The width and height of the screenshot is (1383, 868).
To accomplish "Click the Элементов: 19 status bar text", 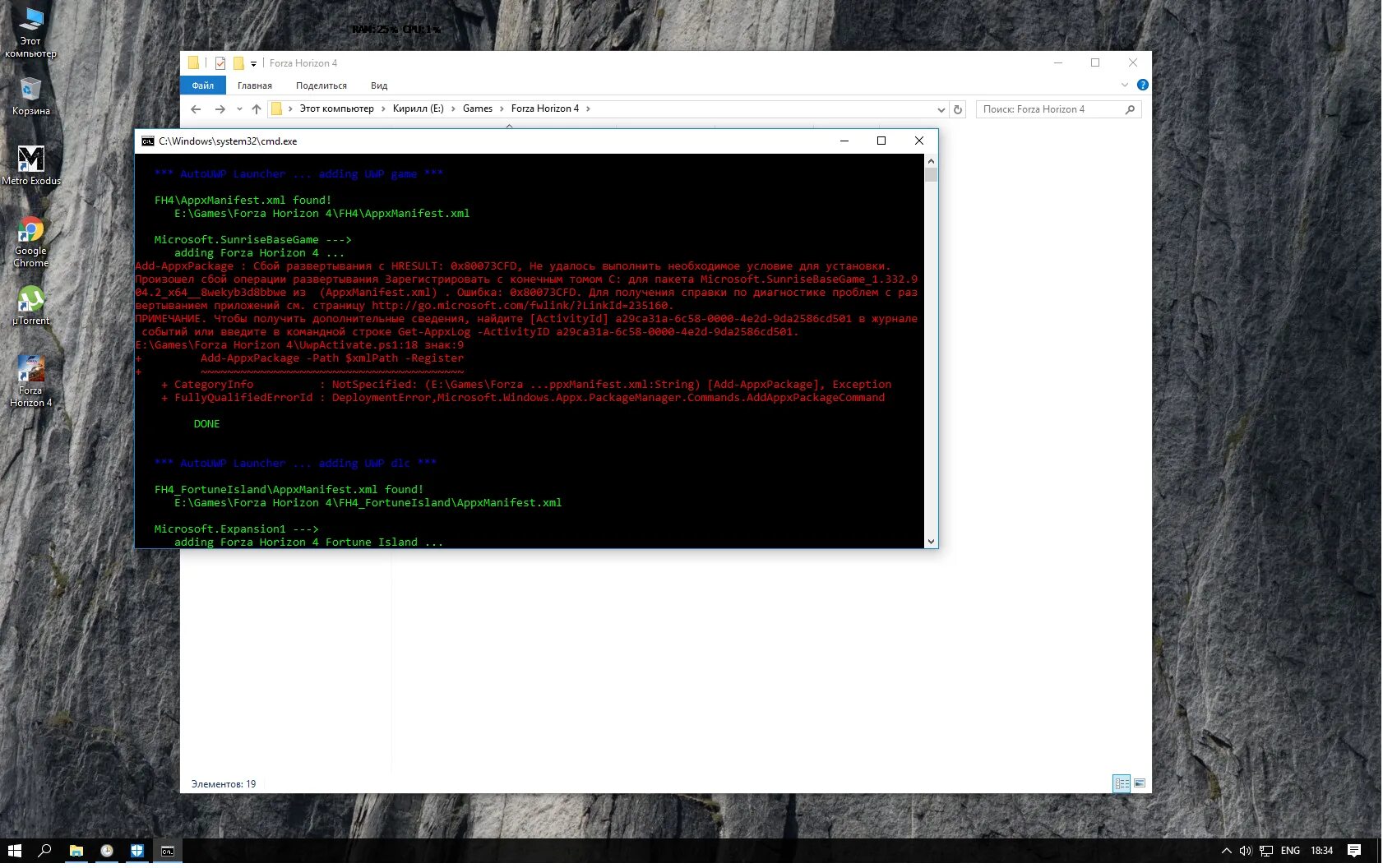I will point(224,784).
